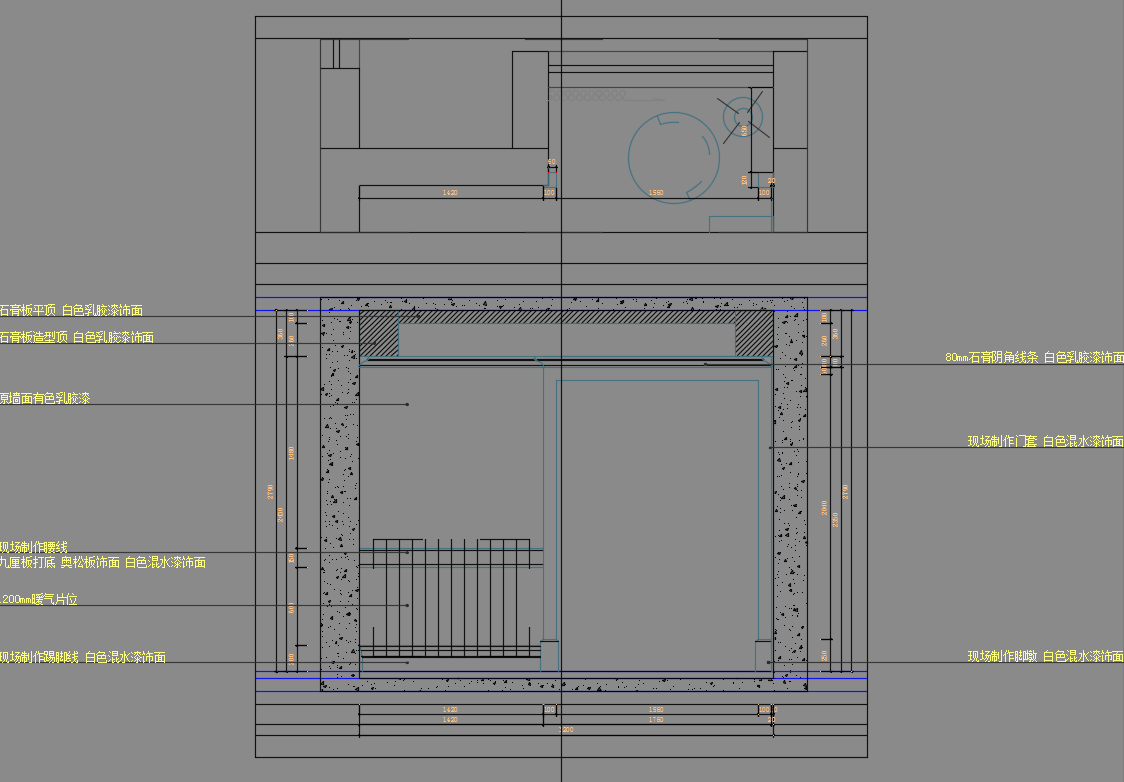Click the 原墙面有色乳胶漆 label

coord(45,399)
